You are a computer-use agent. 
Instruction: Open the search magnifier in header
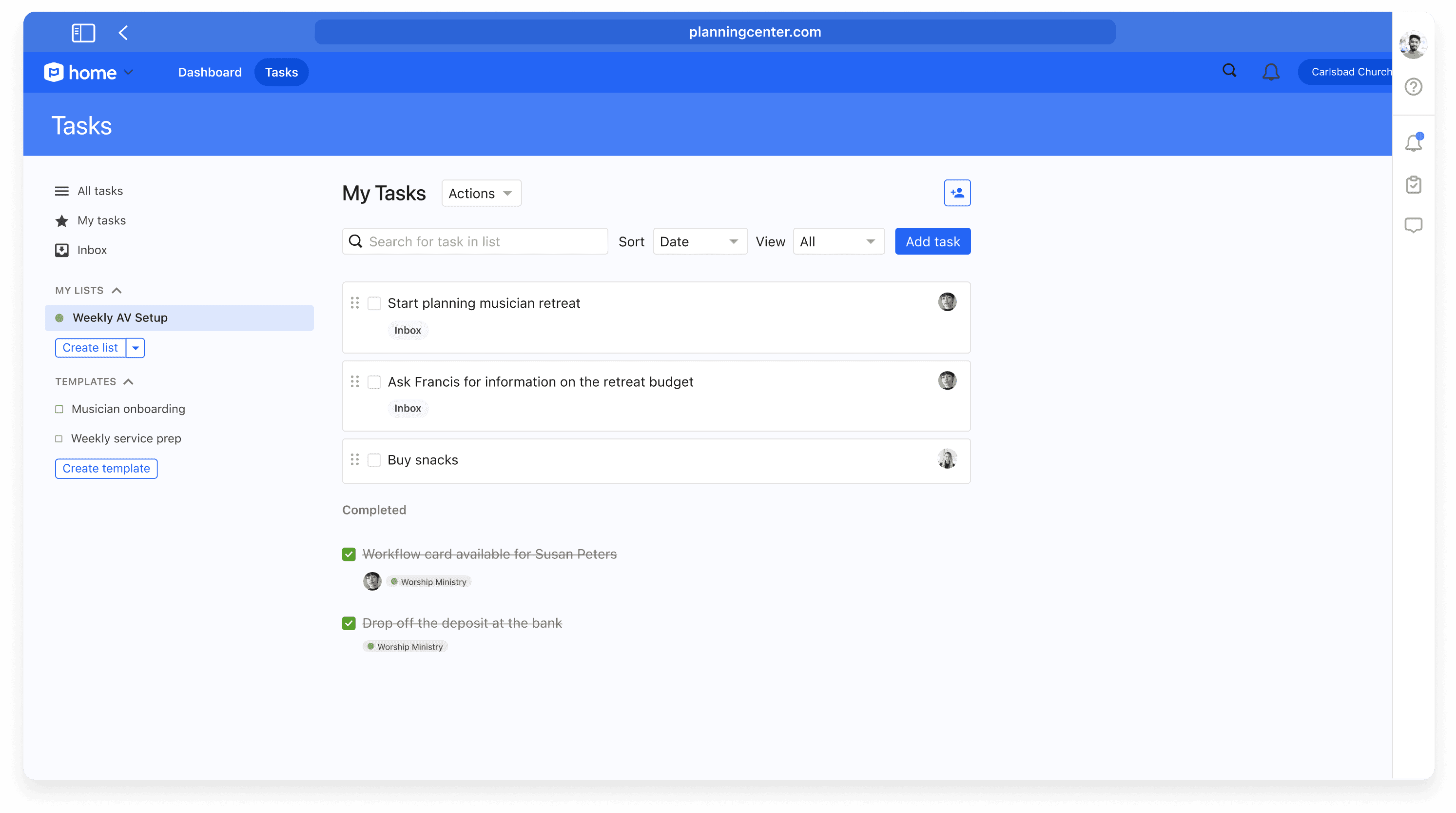tap(1229, 71)
